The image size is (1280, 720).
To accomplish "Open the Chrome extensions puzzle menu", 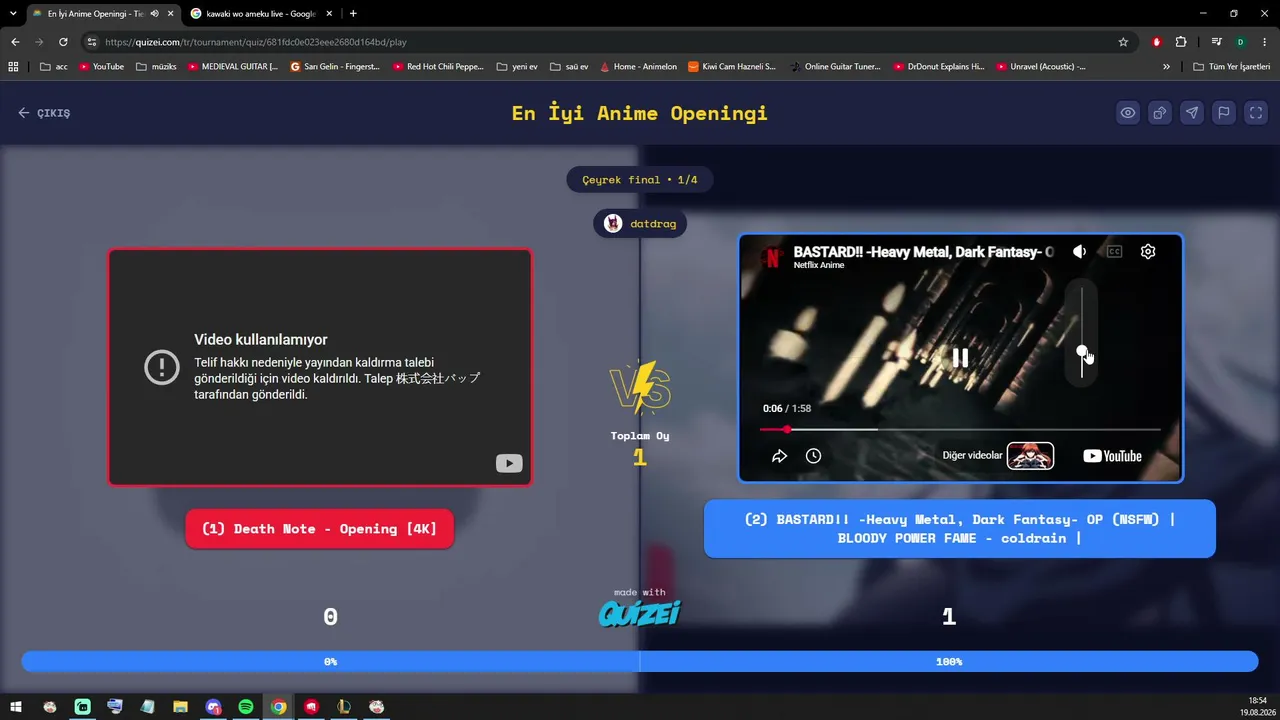I will [x=1181, y=42].
